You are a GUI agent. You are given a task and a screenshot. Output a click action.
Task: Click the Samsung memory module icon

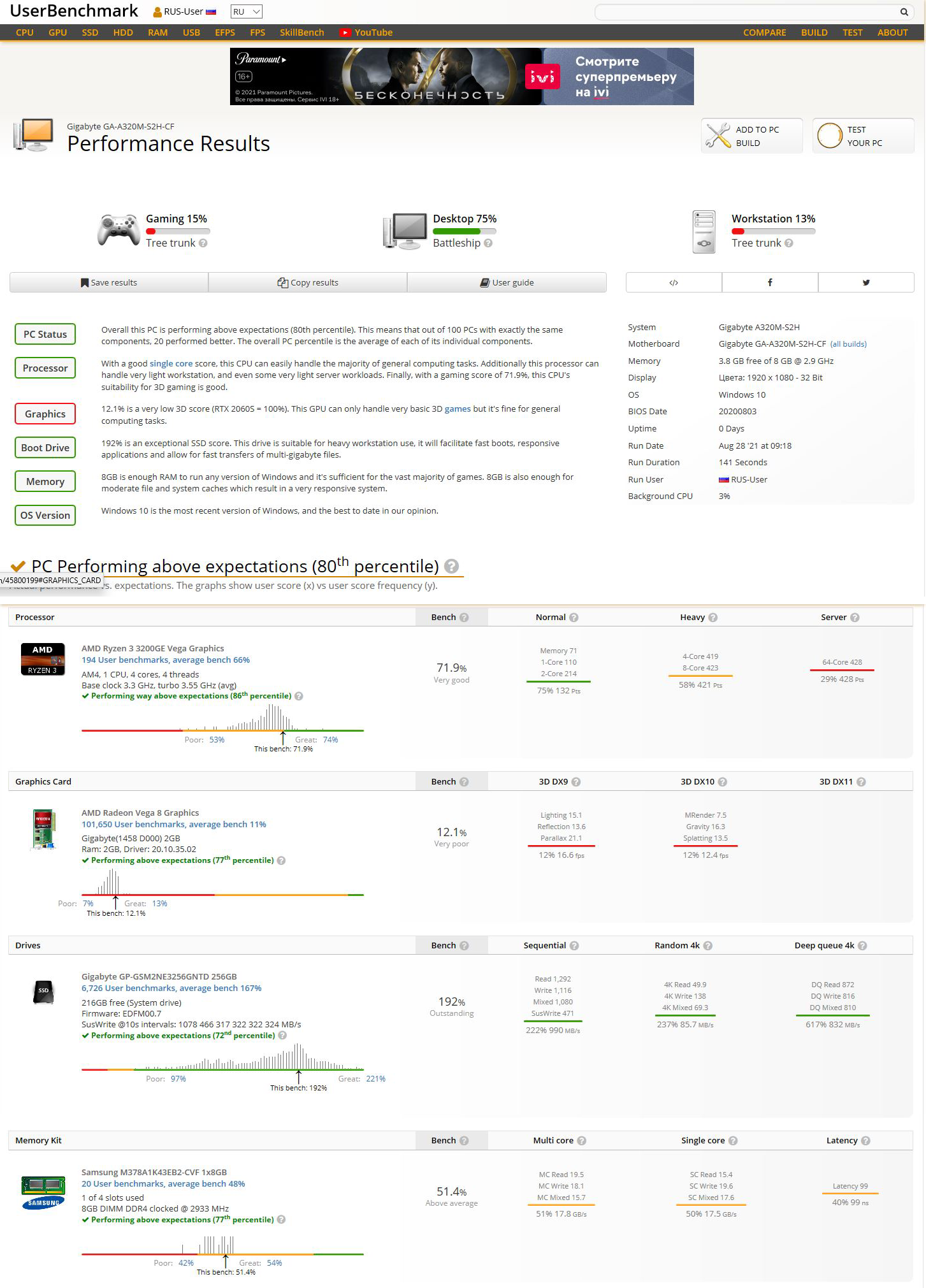point(43,1192)
